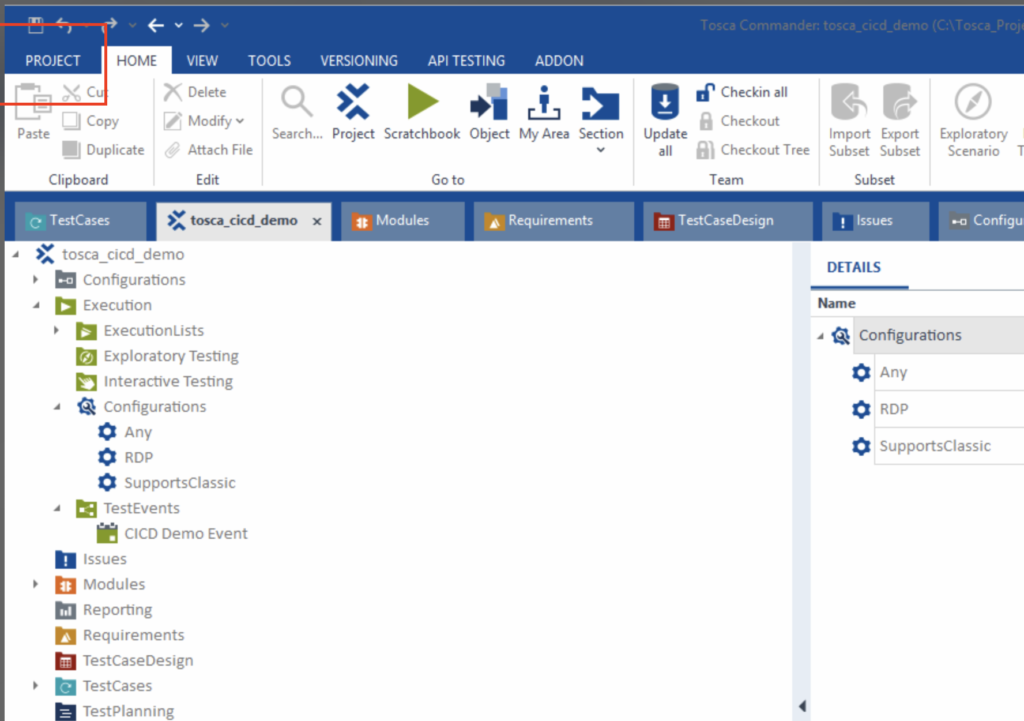Start an Exploratory Scenario from ribbon
Image resolution: width=1024 pixels, height=721 pixels.
point(973,121)
